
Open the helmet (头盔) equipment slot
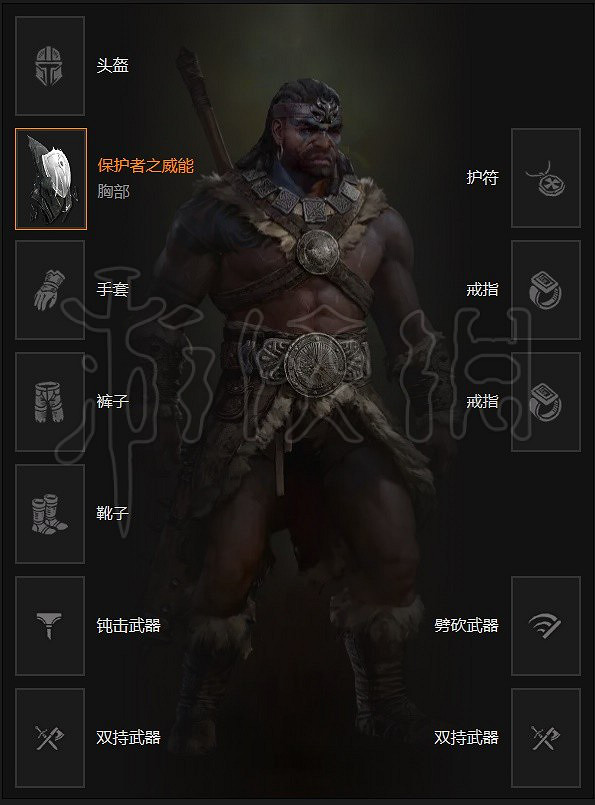pyautogui.click(x=50, y=66)
